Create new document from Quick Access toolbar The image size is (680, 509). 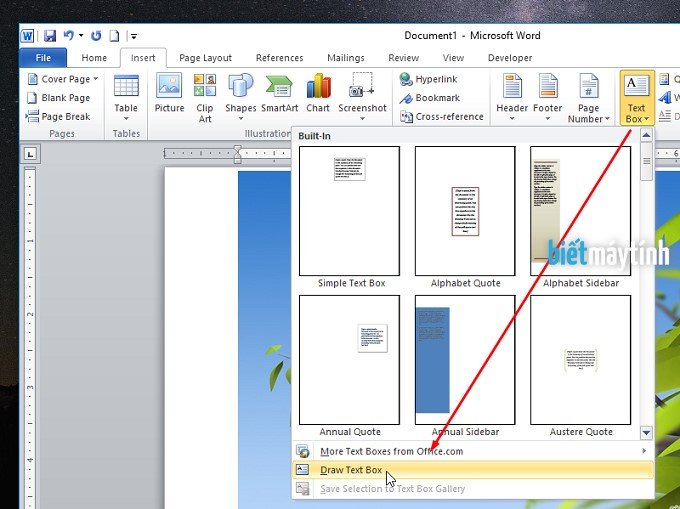pyautogui.click(x=114, y=36)
